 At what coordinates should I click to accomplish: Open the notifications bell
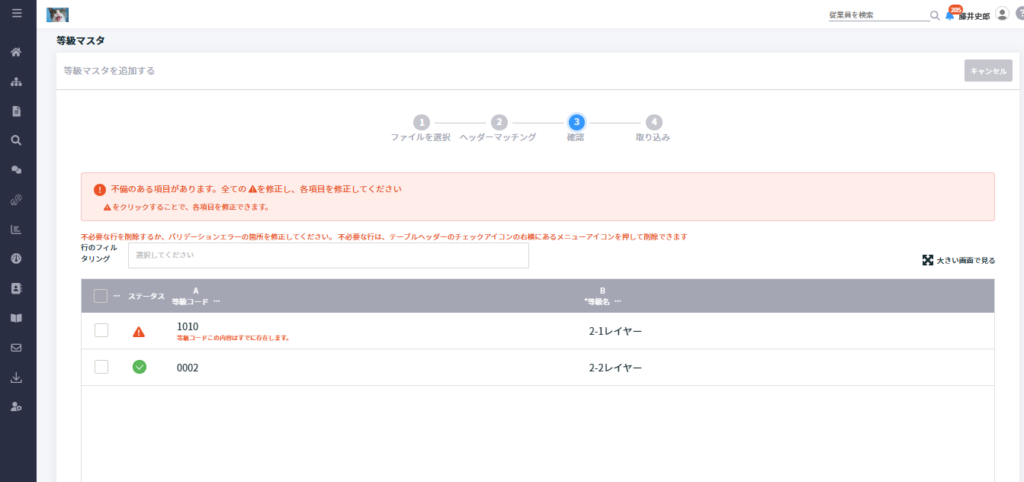point(950,15)
